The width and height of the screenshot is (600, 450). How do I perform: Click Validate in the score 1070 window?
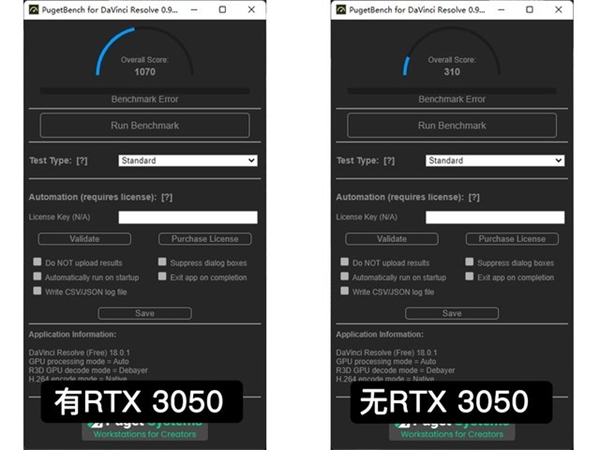[x=84, y=239]
